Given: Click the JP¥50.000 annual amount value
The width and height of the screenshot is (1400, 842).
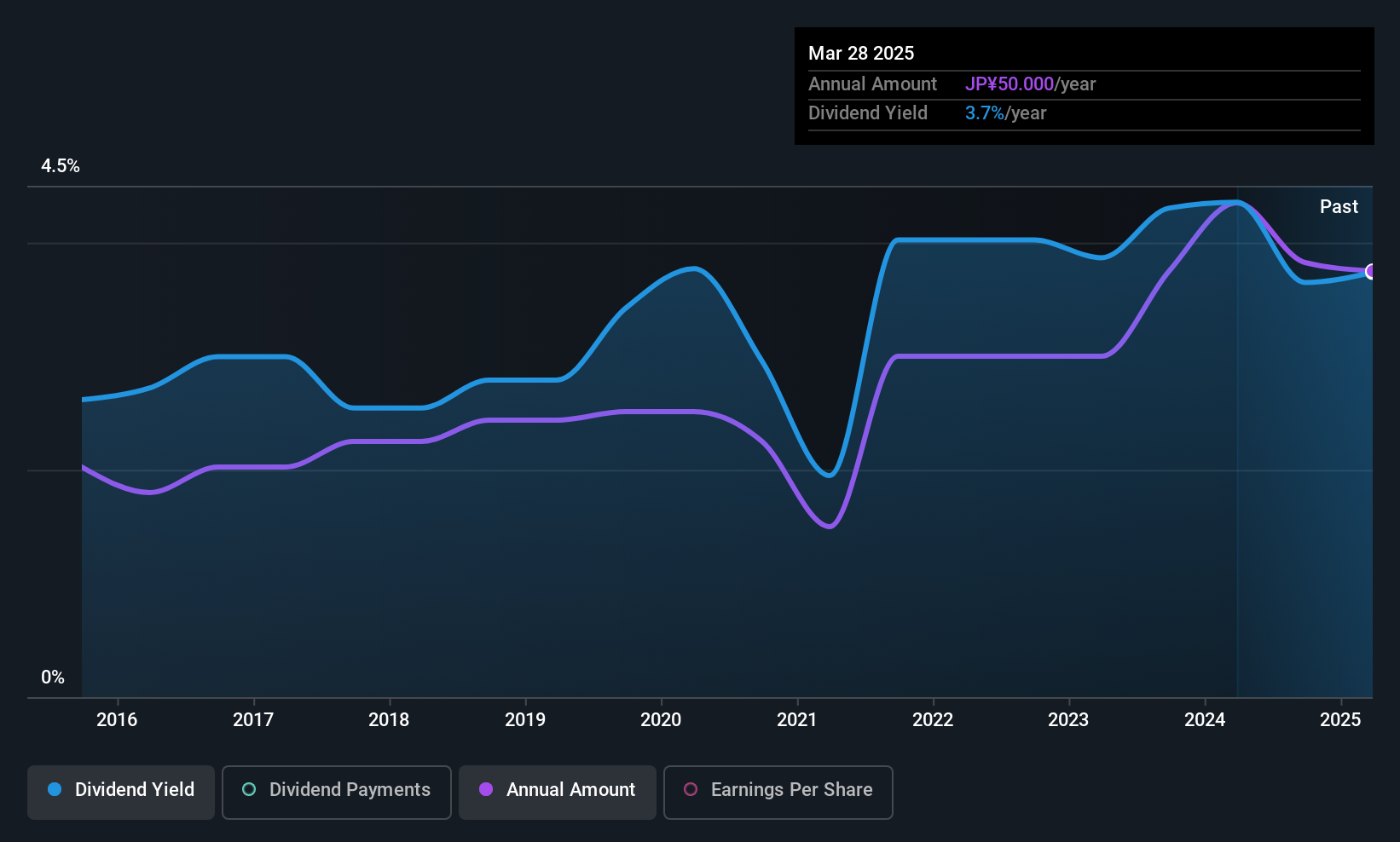Looking at the screenshot, I should 1010,84.
